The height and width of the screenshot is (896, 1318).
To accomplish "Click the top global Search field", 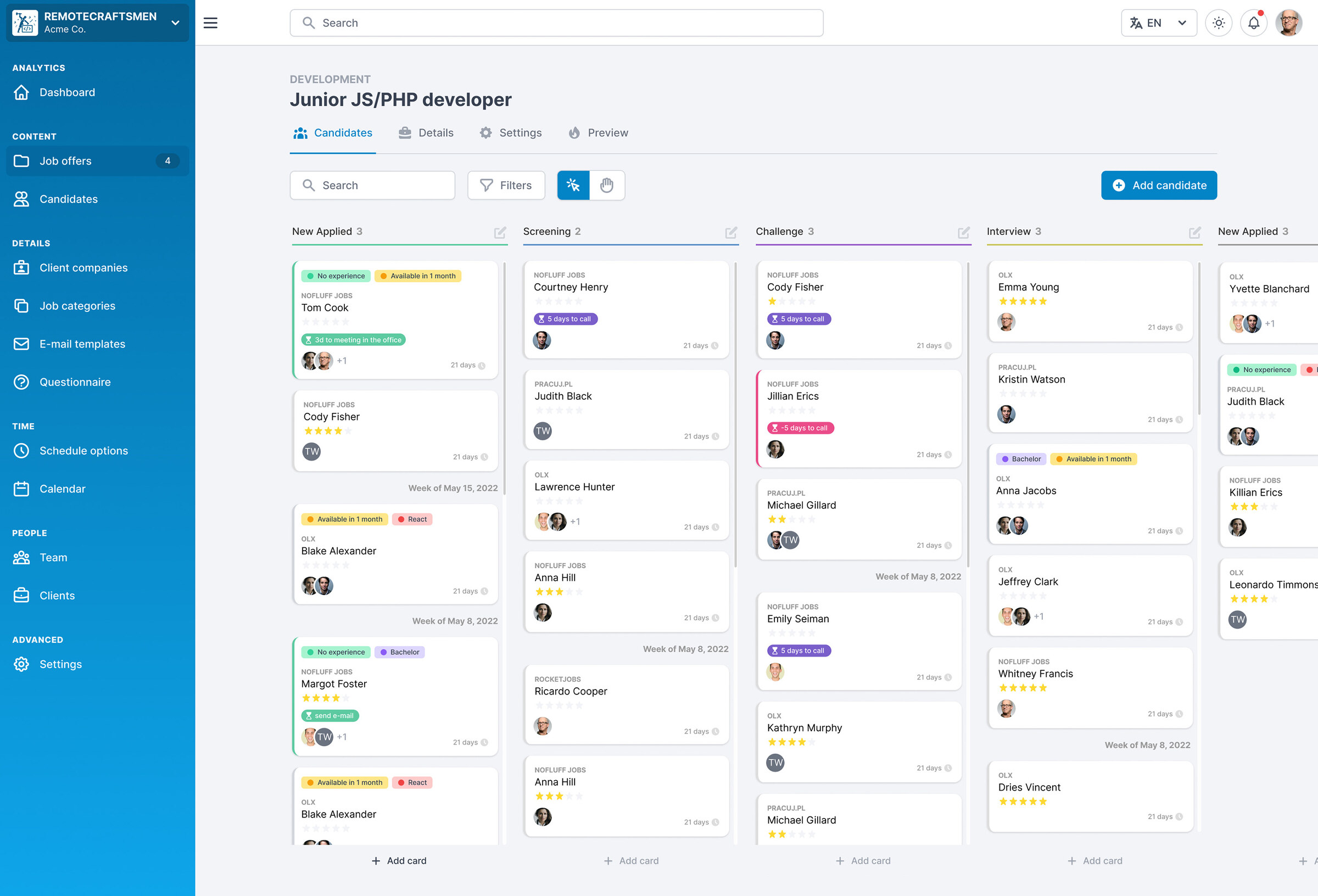I will click(x=556, y=23).
